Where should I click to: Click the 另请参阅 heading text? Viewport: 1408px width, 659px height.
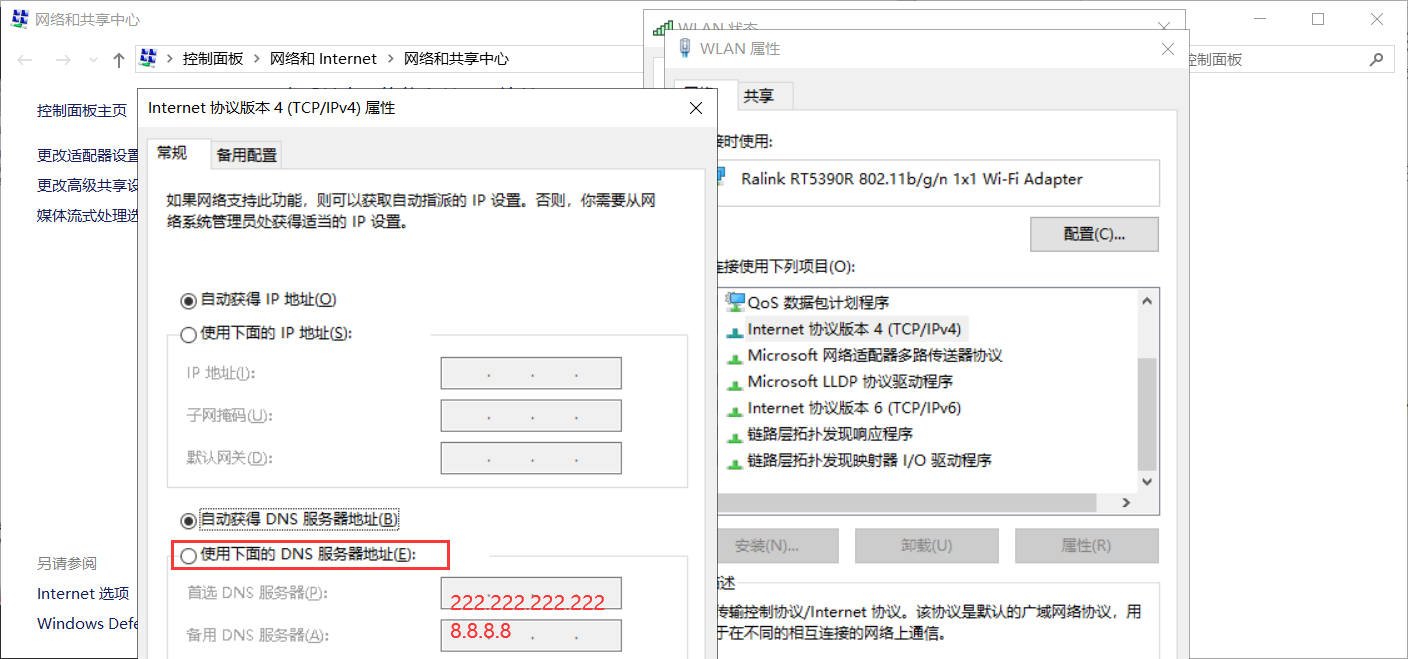click(x=67, y=563)
